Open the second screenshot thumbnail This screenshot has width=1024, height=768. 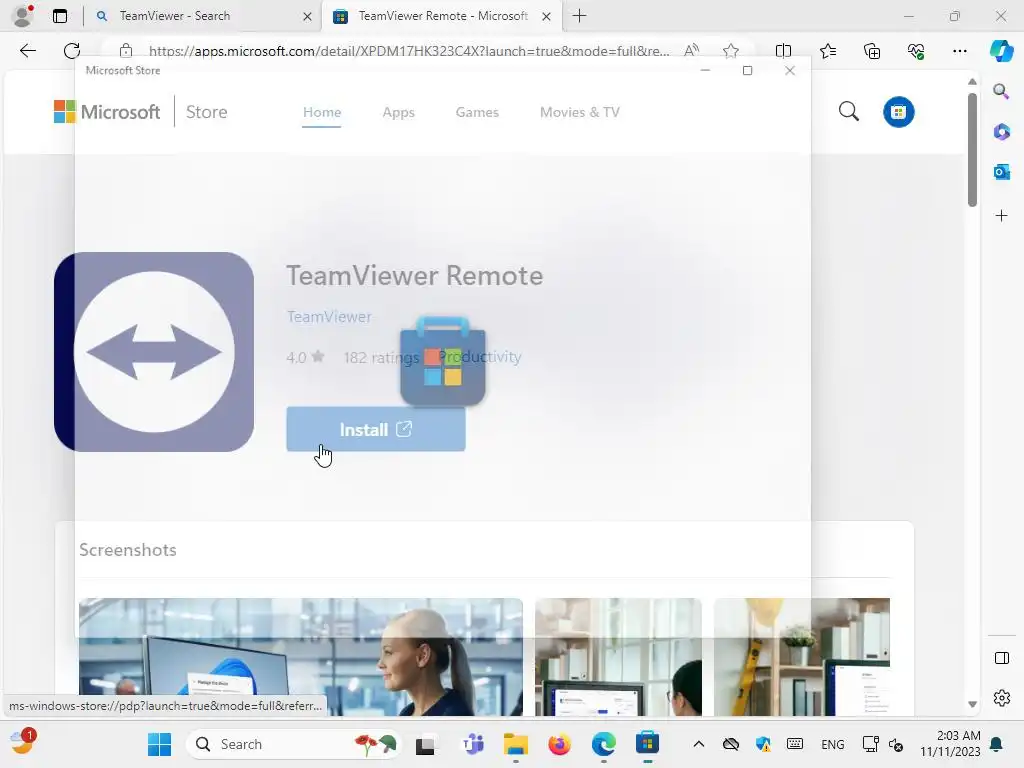click(x=618, y=656)
